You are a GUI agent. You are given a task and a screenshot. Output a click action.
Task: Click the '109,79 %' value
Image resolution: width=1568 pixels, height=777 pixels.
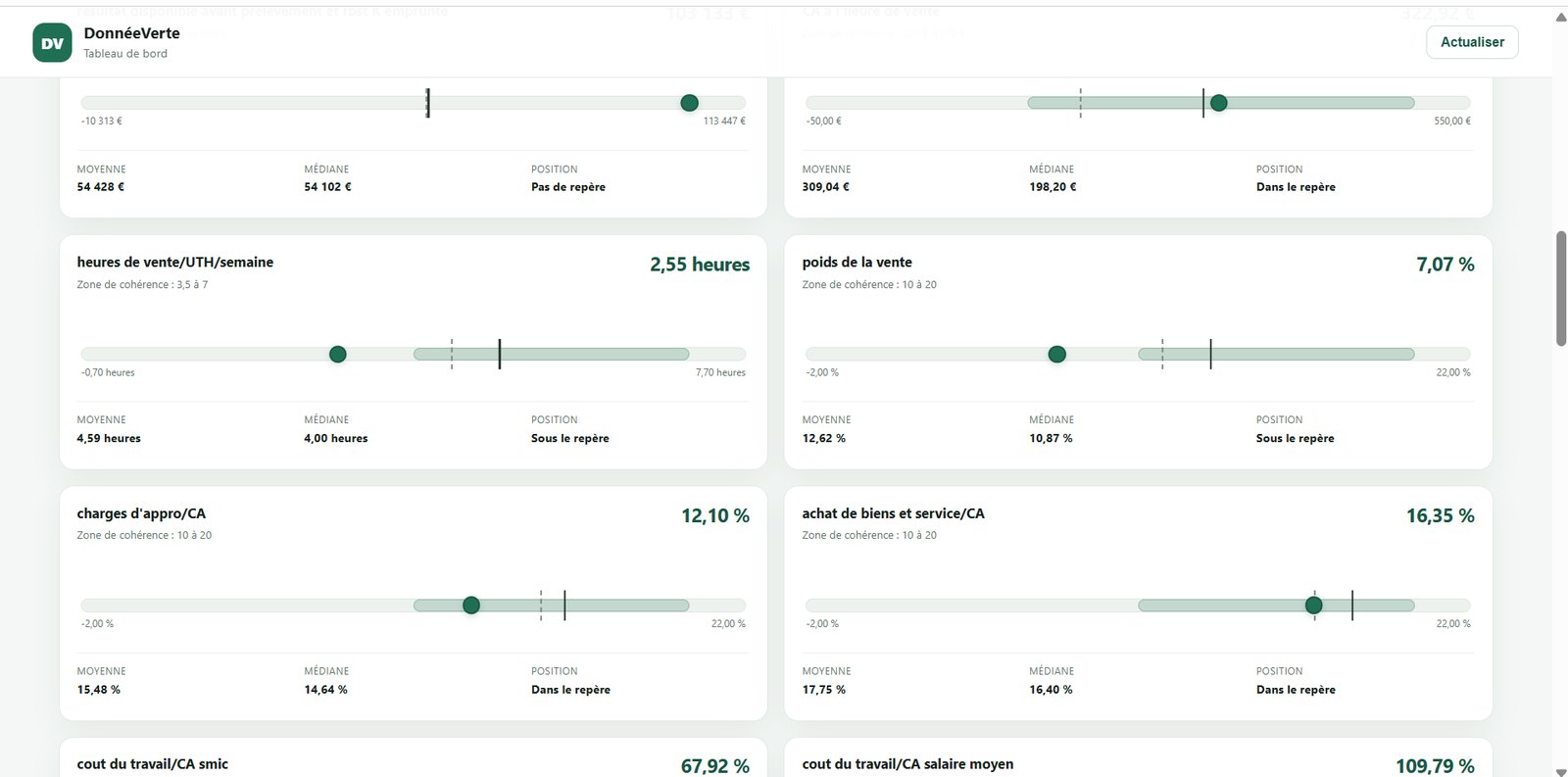pos(1435,766)
